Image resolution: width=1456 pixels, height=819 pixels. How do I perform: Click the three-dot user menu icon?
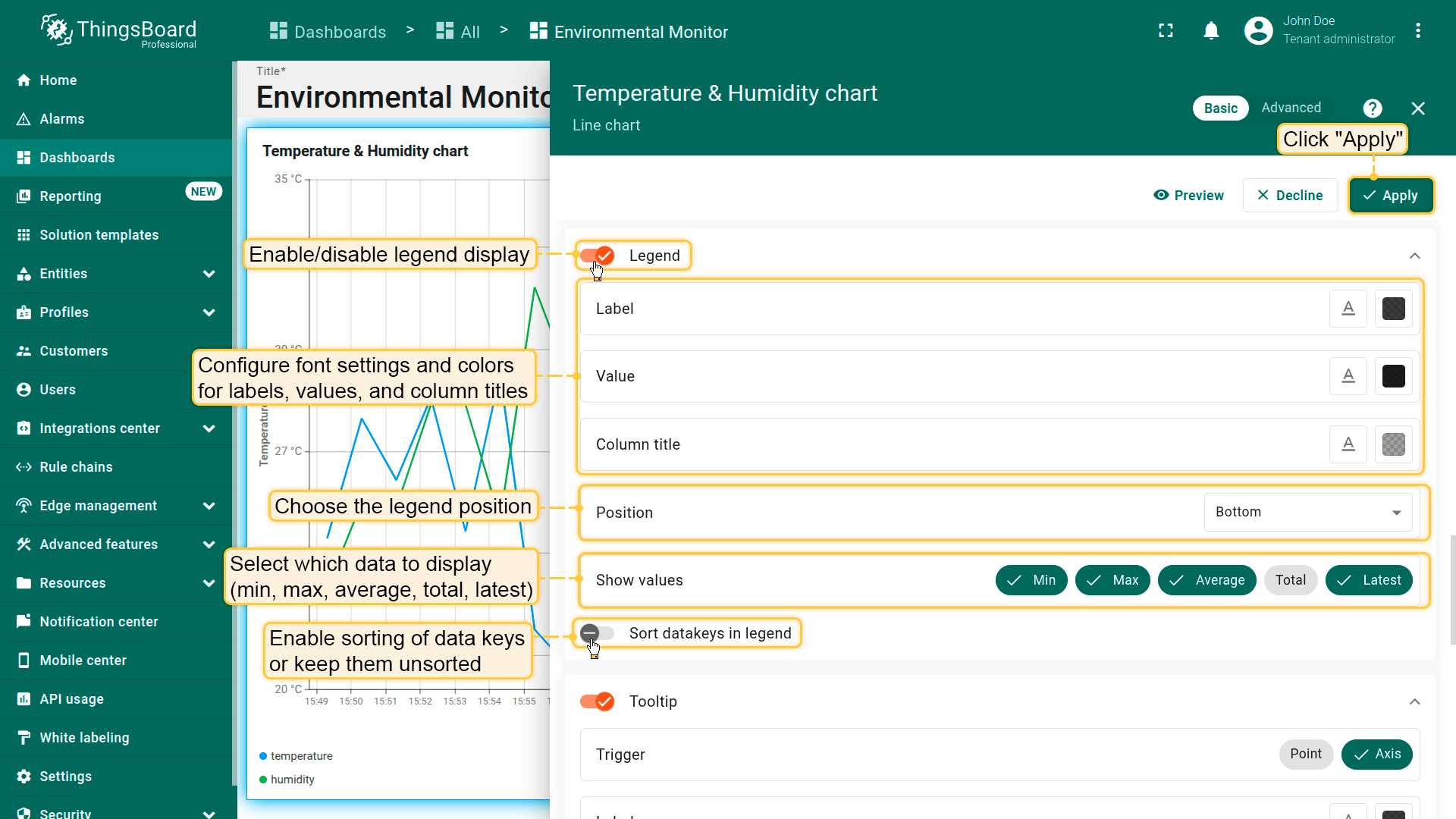[x=1417, y=31]
